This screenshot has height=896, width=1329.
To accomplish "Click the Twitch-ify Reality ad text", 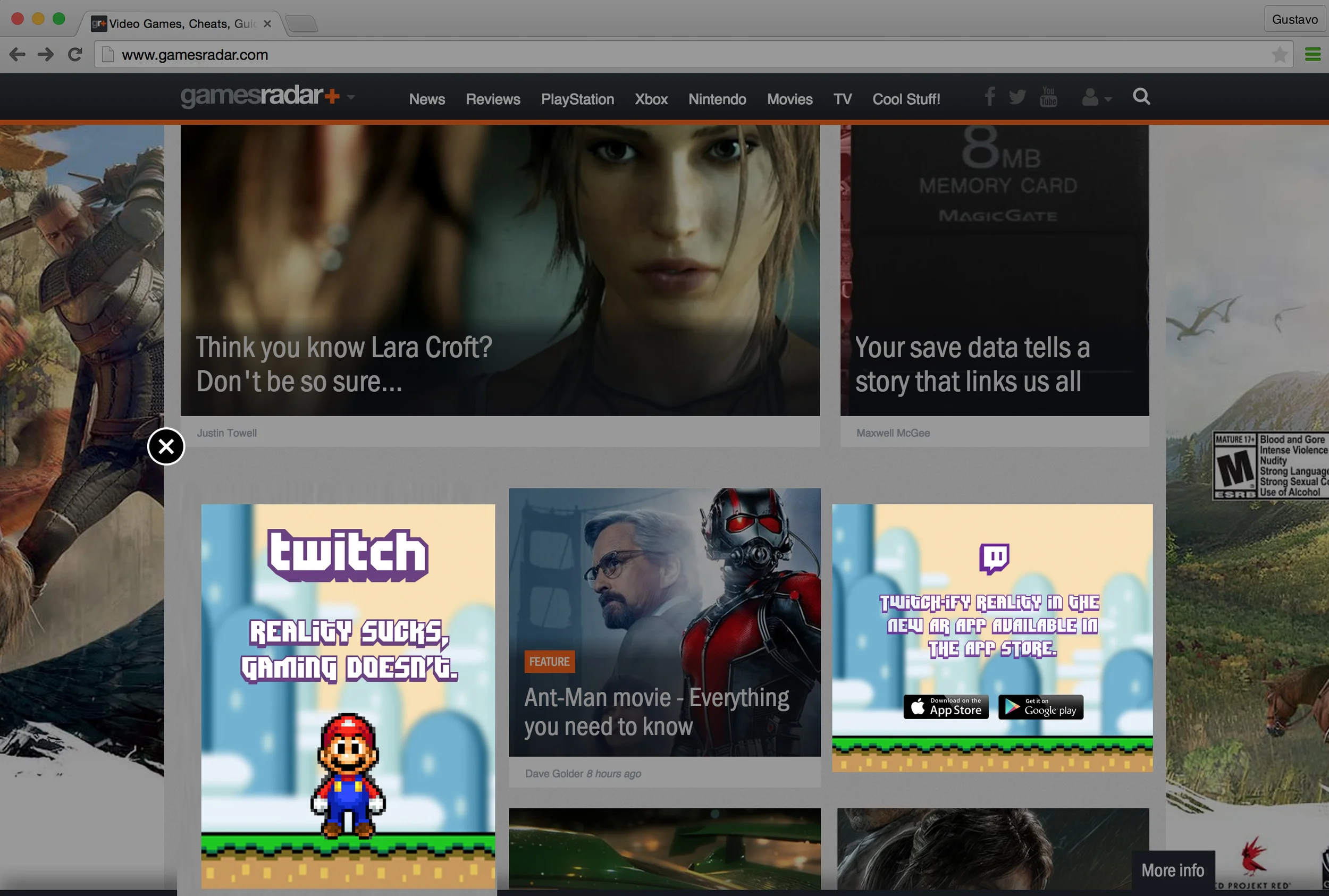I will [990, 625].
